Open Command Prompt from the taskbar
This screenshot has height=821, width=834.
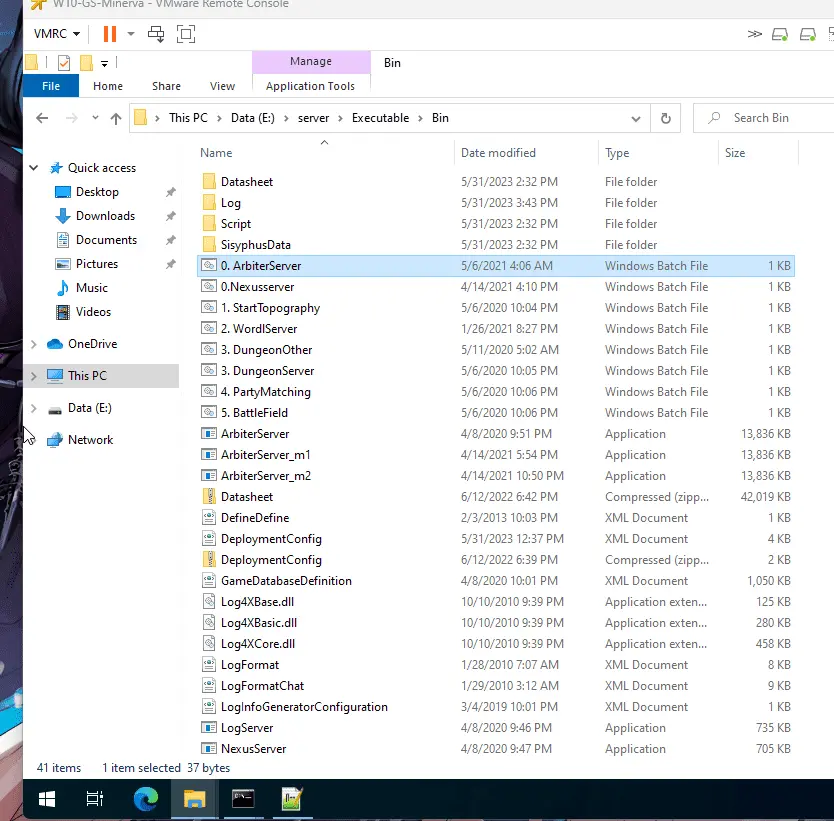click(243, 799)
